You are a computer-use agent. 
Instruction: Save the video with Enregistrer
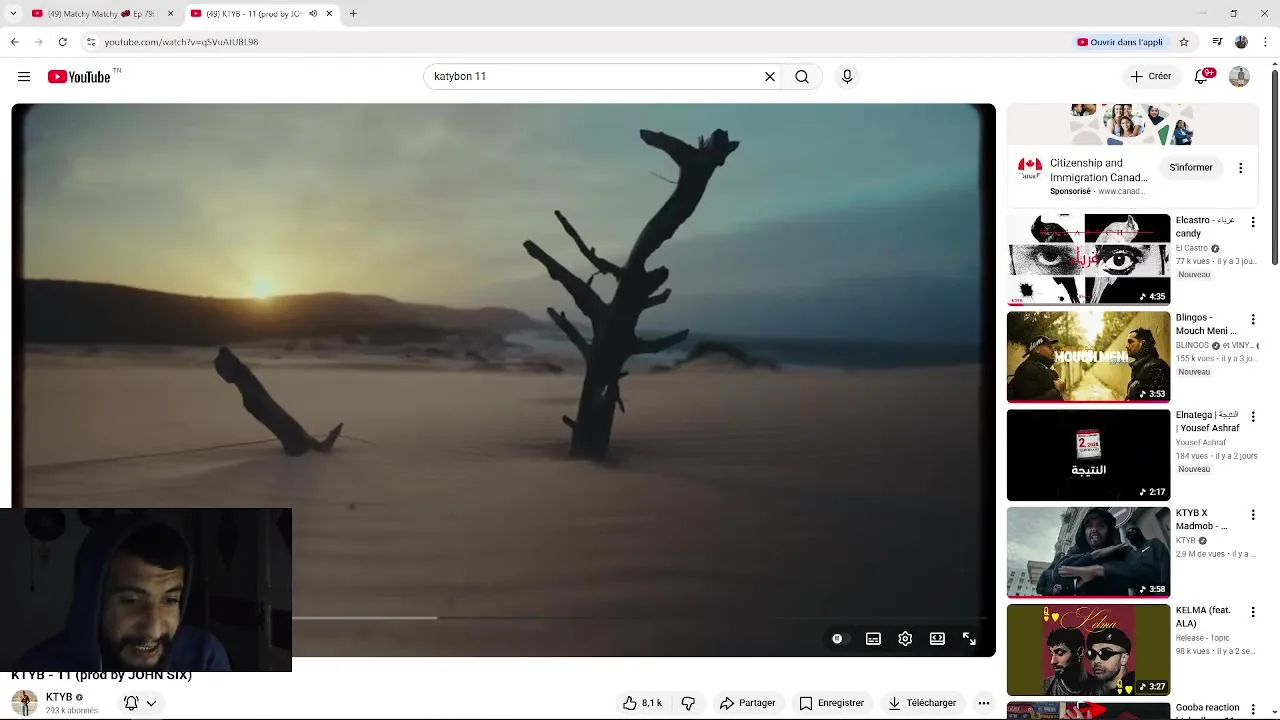831,703
